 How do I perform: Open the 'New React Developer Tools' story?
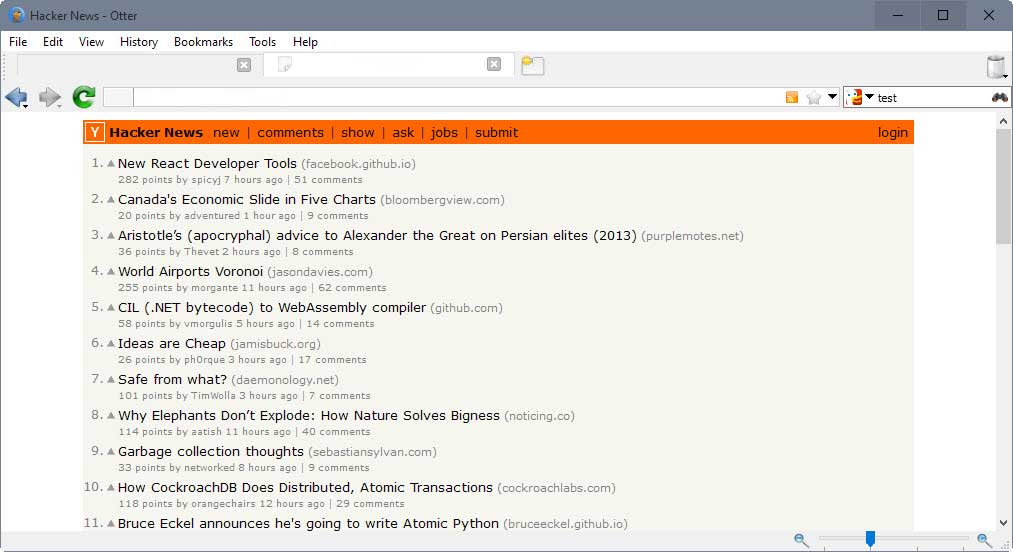click(207, 164)
